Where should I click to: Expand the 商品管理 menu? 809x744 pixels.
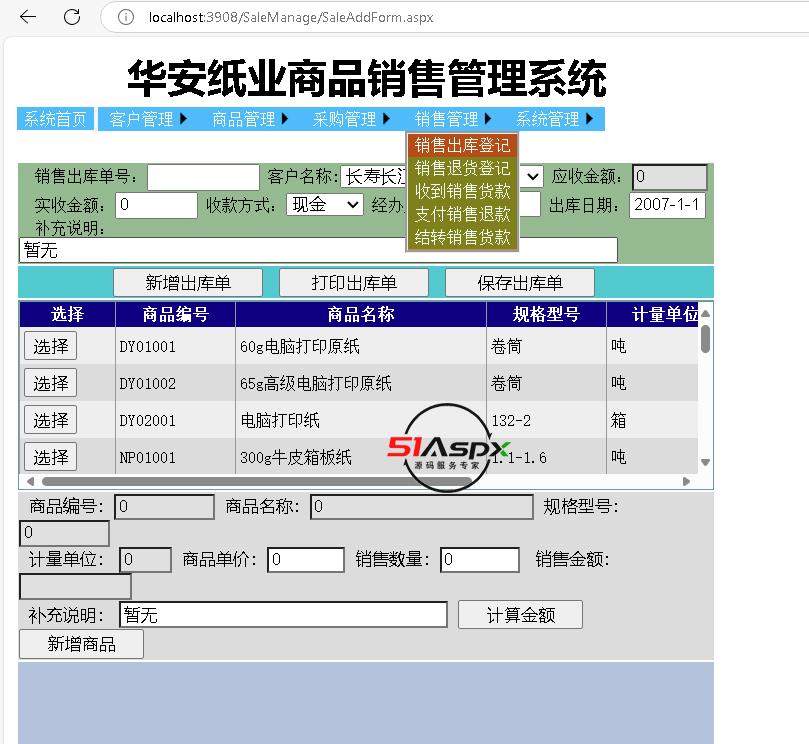[x=250, y=119]
